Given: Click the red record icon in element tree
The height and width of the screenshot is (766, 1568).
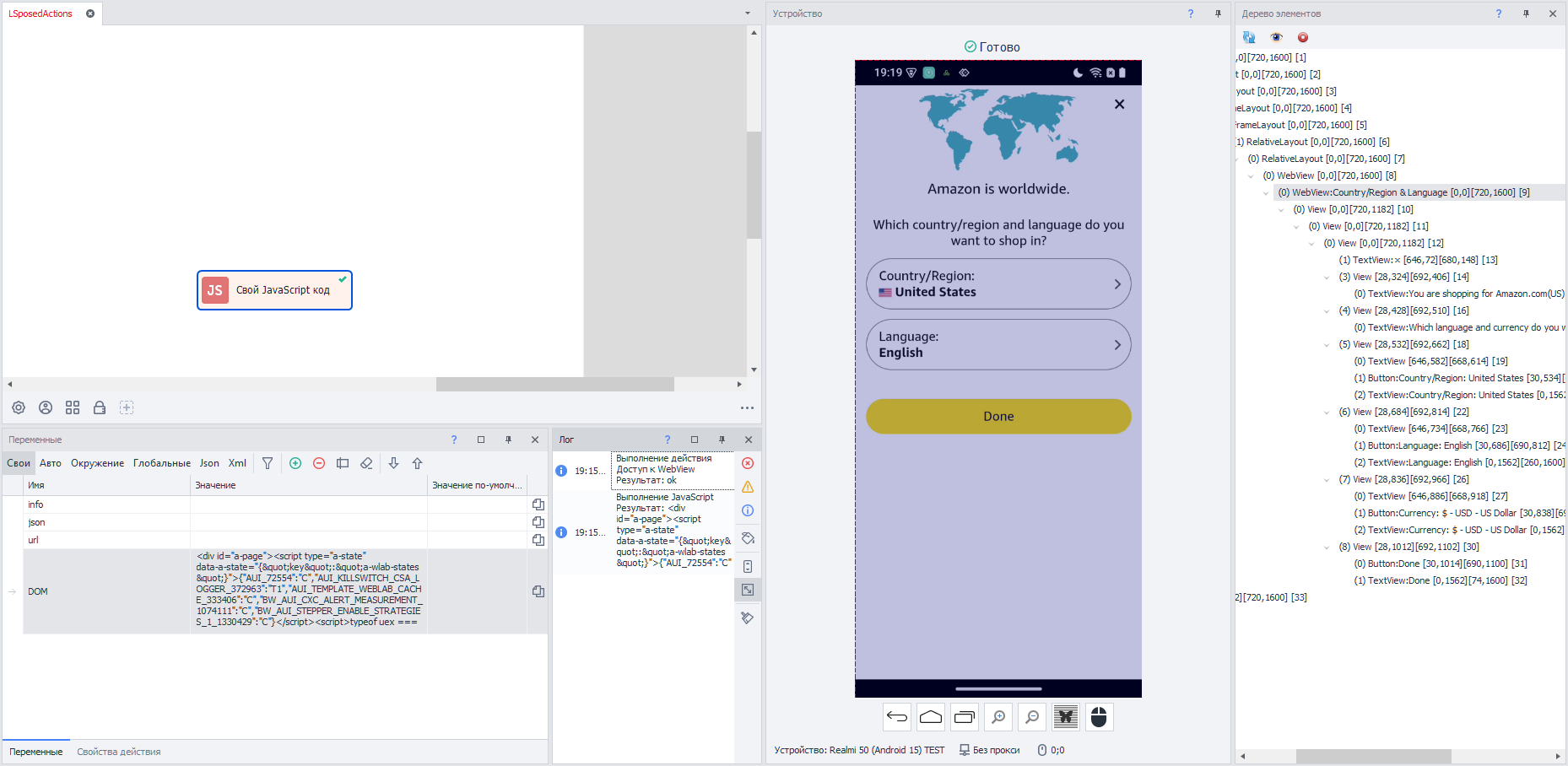Looking at the screenshot, I should pyautogui.click(x=1303, y=37).
